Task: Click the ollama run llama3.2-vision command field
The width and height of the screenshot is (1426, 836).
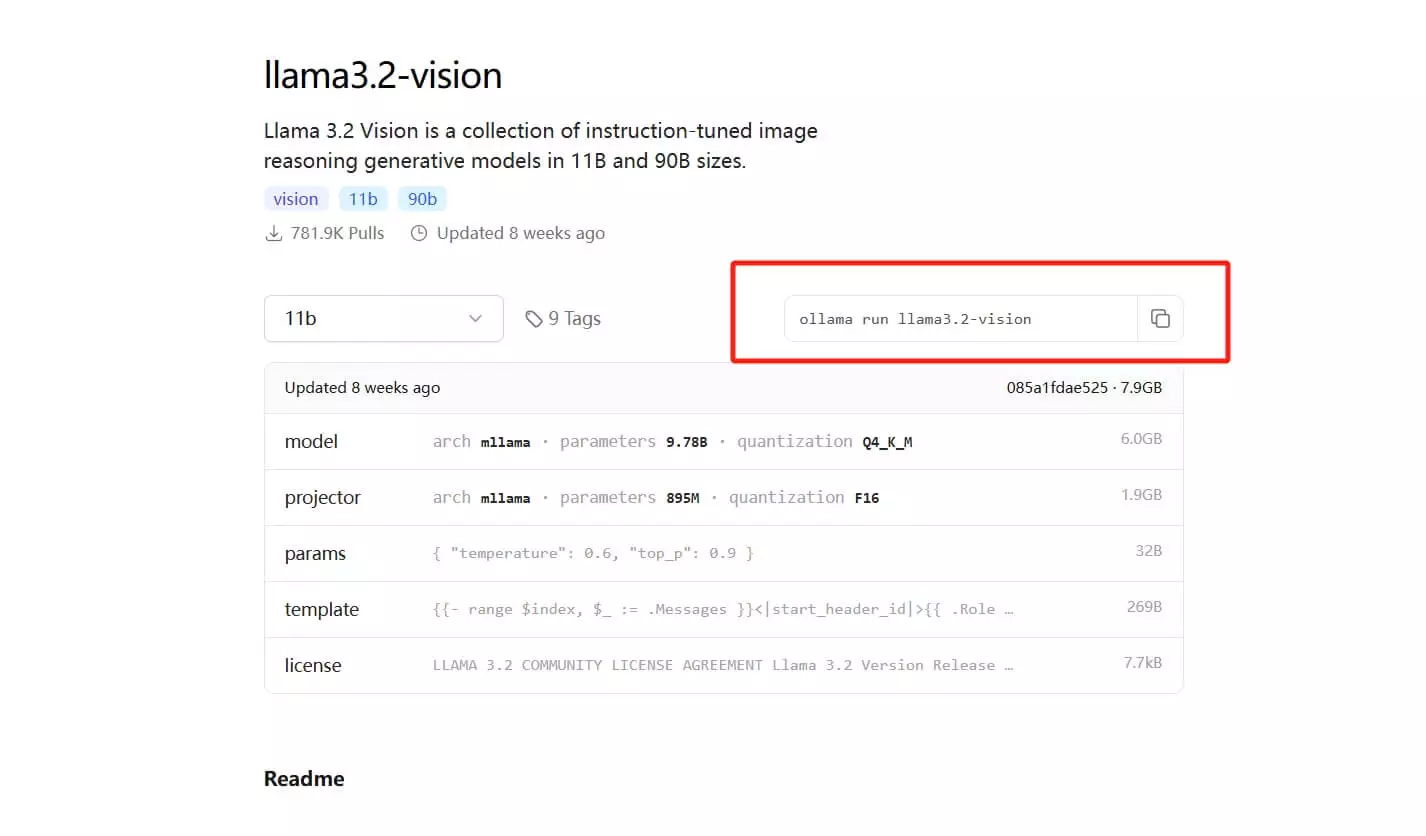Action: (x=961, y=319)
